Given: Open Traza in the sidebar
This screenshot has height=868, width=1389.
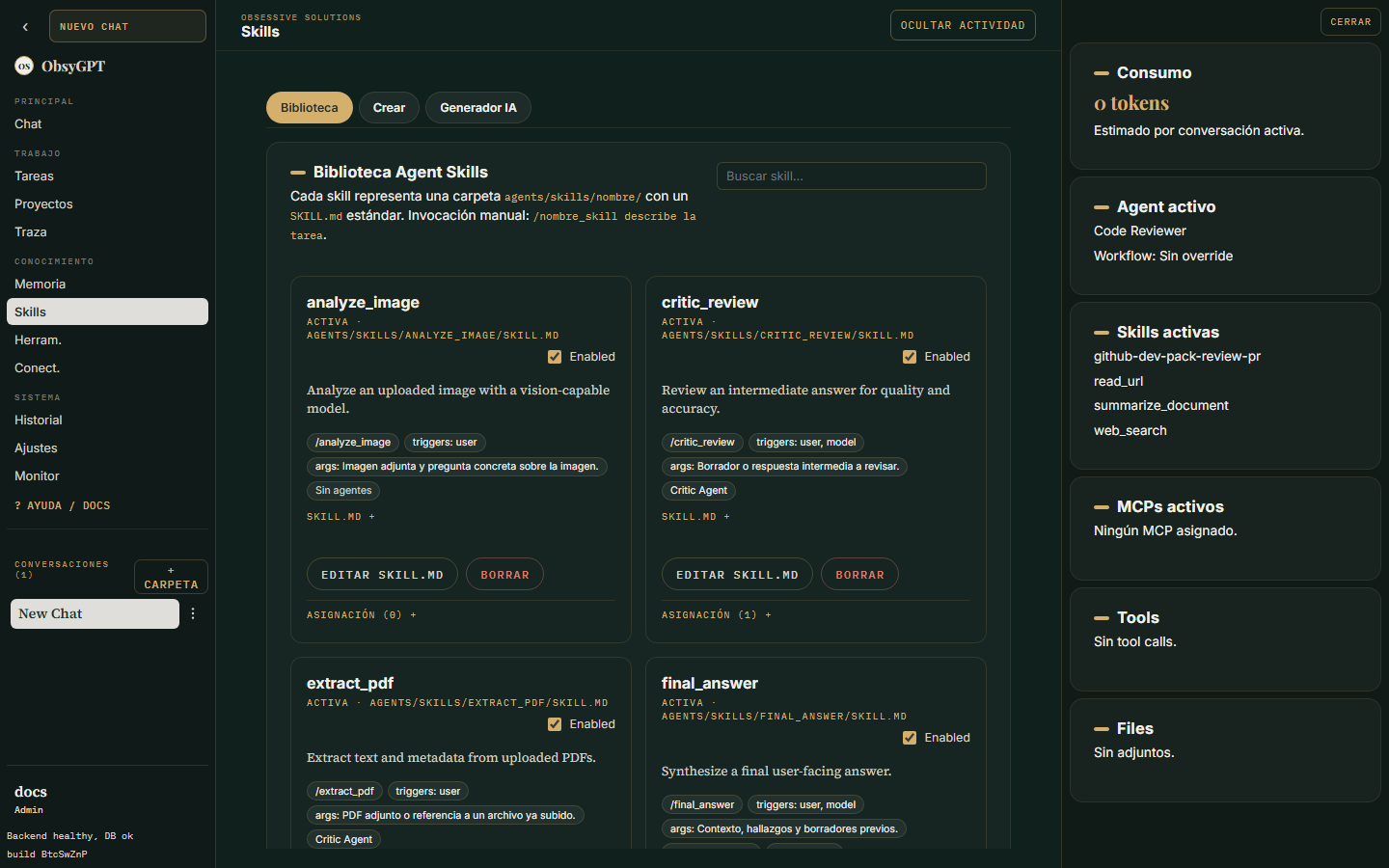Looking at the screenshot, I should coord(107,231).
